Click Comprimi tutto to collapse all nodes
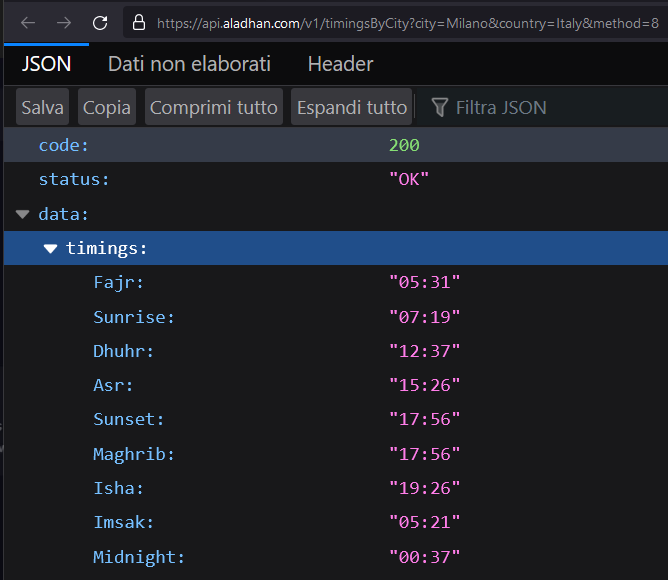The height and width of the screenshot is (580, 668). point(213,107)
